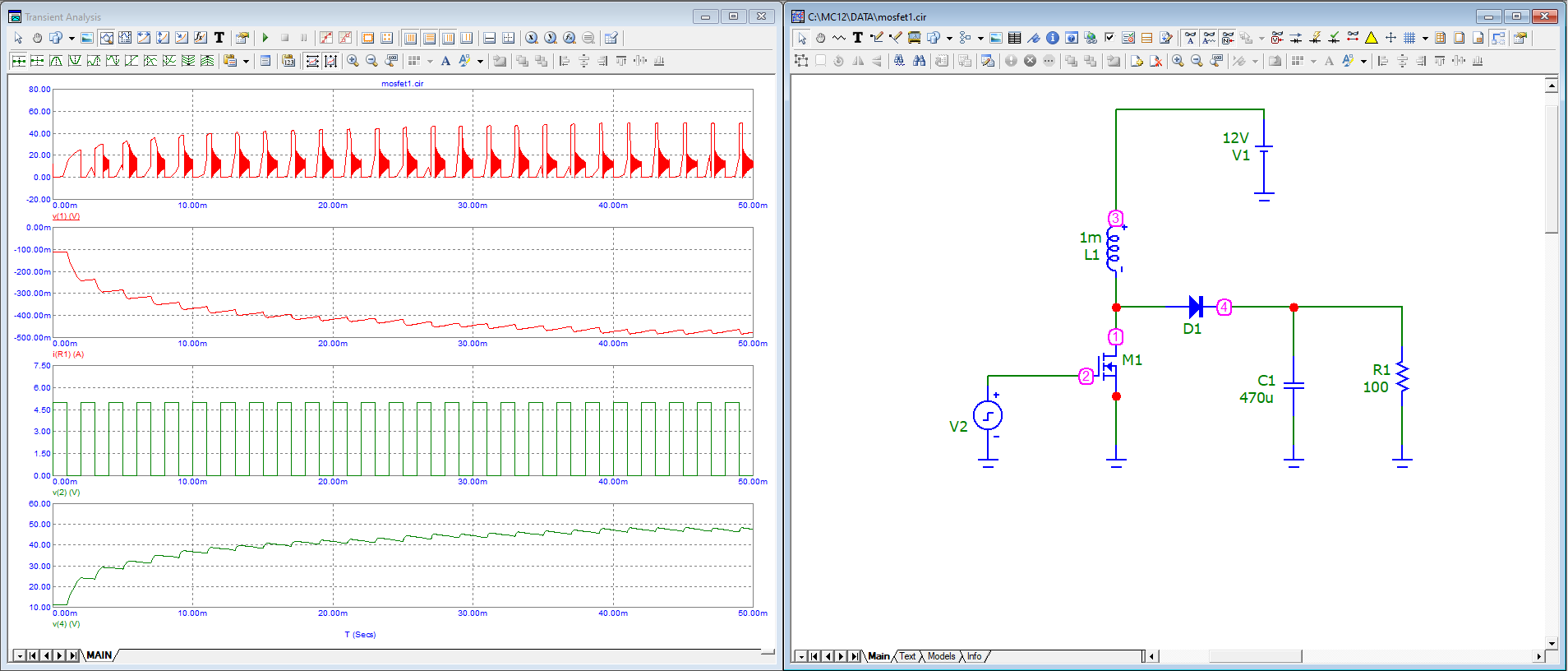Click the blue Info icon in schematic toolbar
Screen dimensions: 1568x671
coord(1052,38)
